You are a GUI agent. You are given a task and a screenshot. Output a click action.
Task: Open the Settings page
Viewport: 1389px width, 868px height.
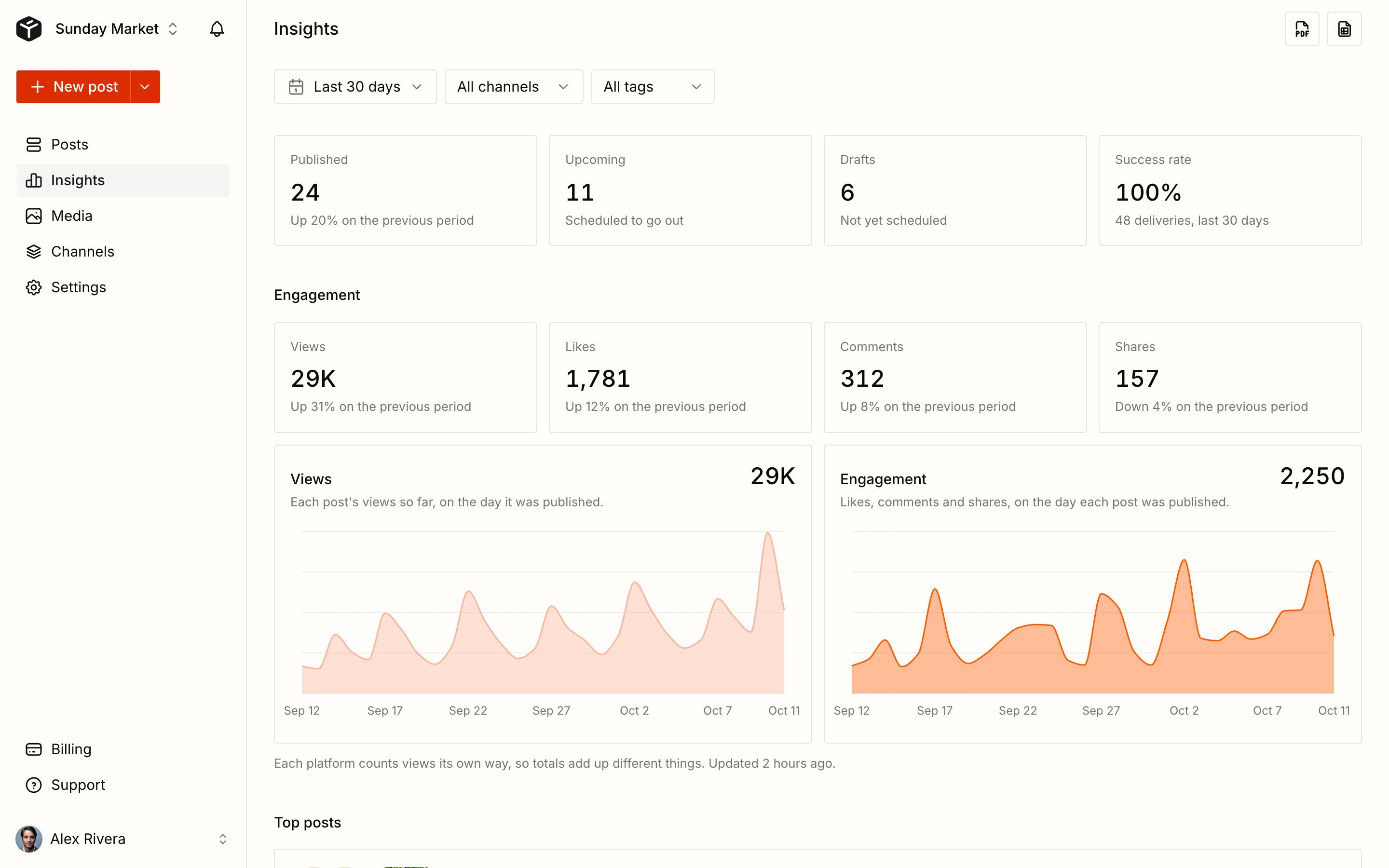point(123,287)
